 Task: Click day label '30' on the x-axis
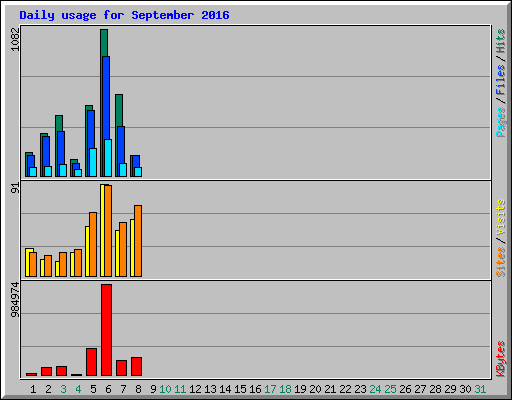pos(465,389)
